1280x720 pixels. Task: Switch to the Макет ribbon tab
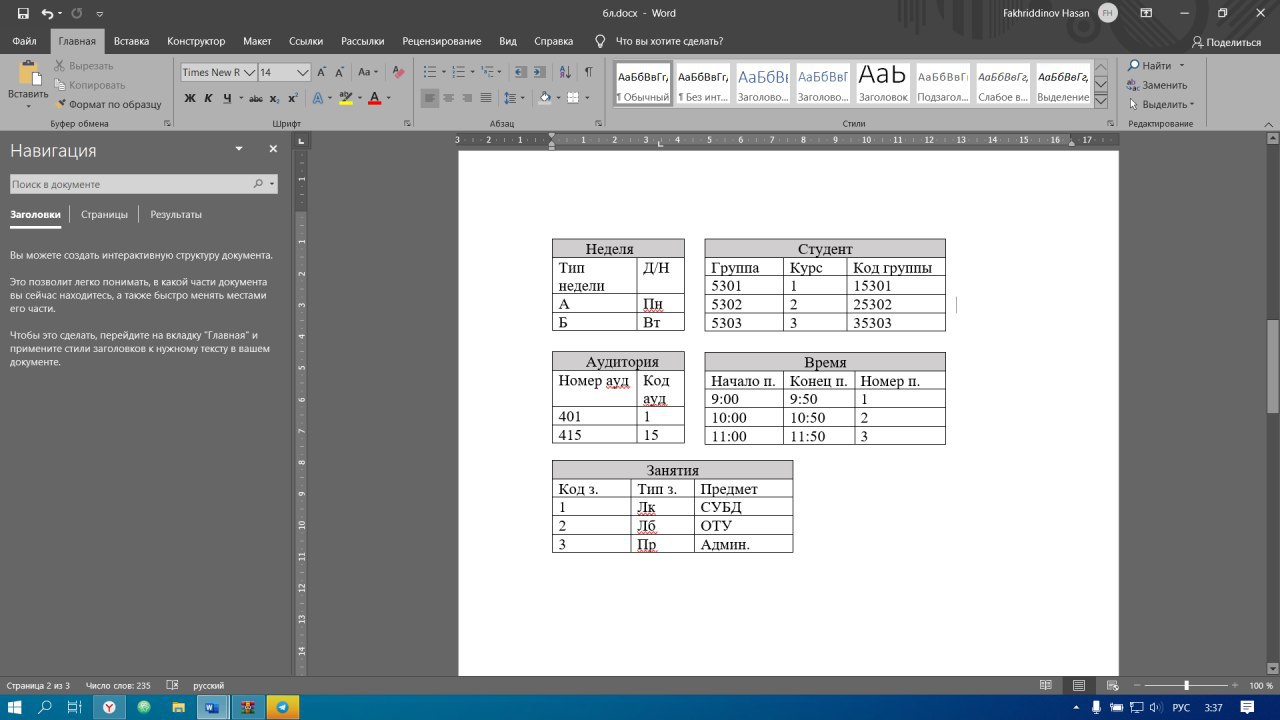click(257, 41)
